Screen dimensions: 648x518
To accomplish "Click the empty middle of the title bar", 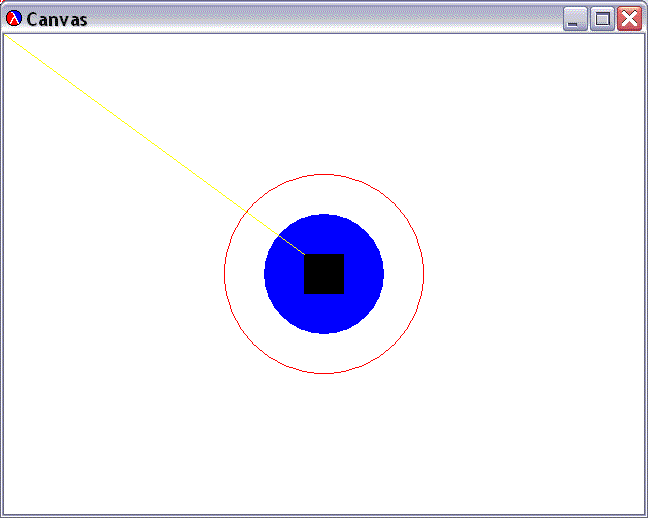I will [320, 19].
